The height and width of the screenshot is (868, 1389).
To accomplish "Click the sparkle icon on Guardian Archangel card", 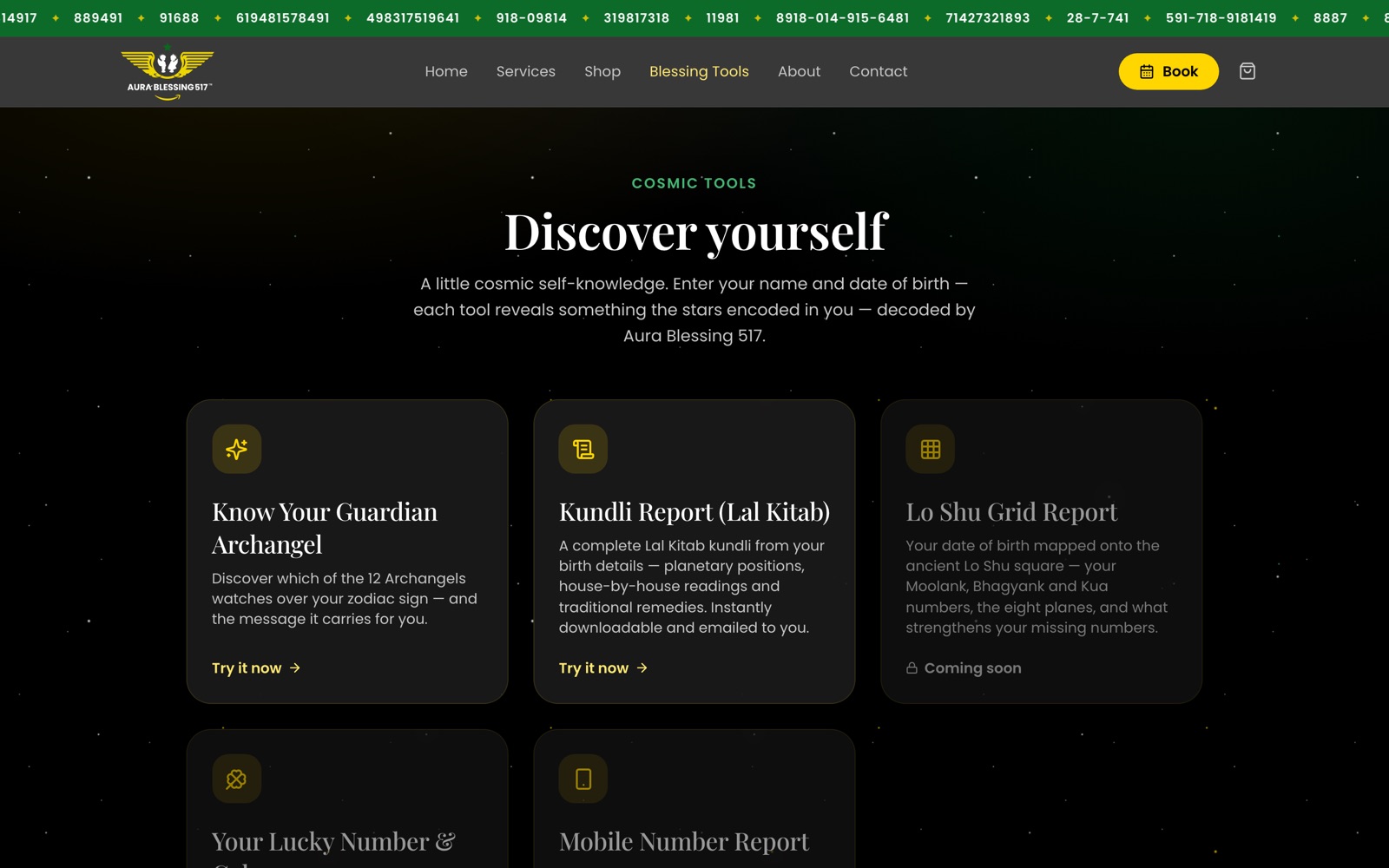I will [x=237, y=449].
